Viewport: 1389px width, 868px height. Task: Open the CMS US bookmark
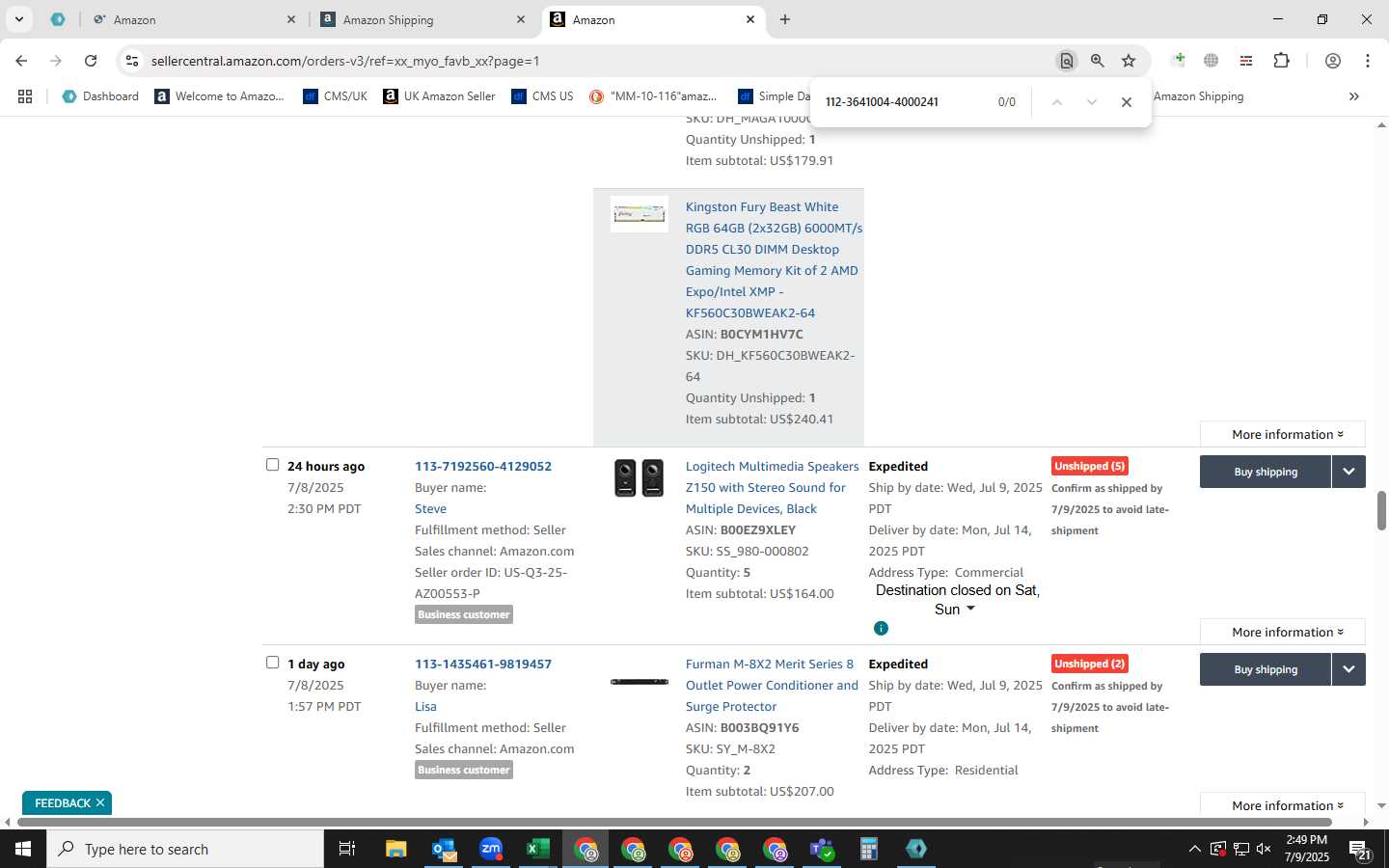pos(542,96)
